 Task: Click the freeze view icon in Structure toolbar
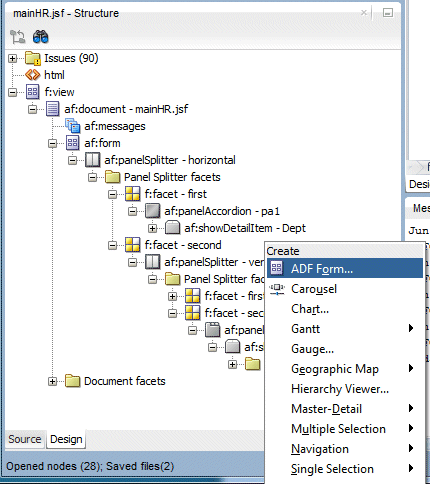pos(17,37)
